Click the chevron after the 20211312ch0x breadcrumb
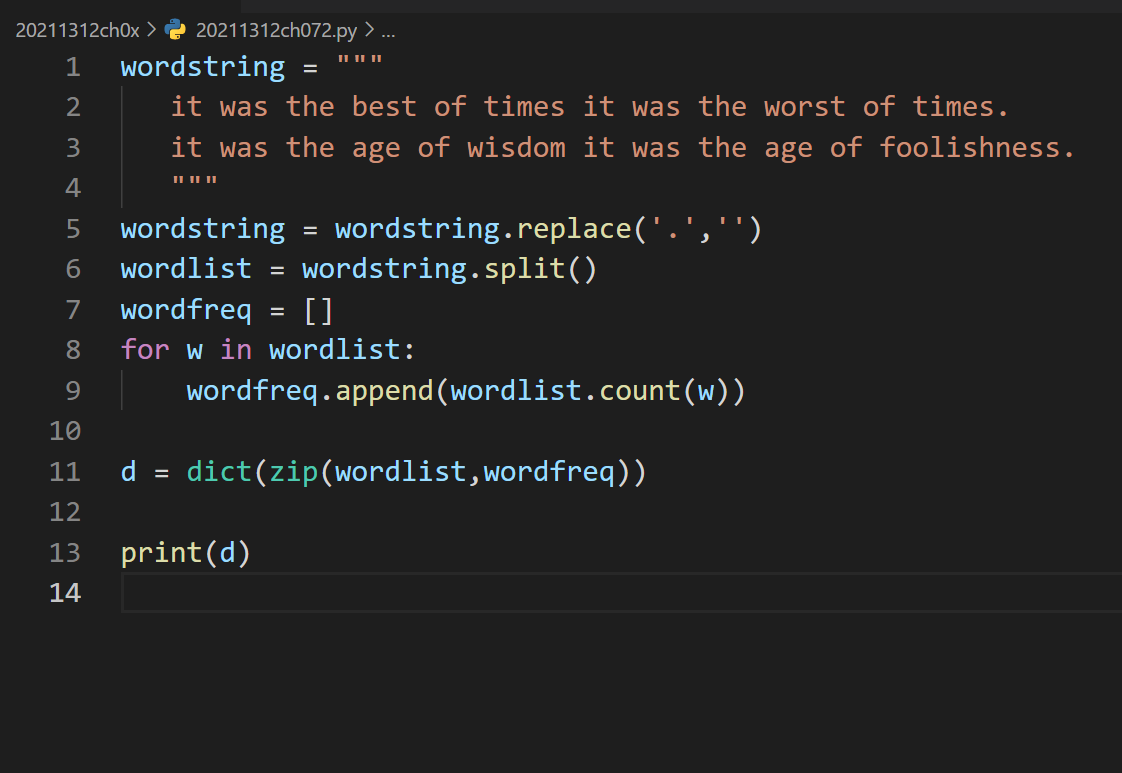 [x=151, y=29]
